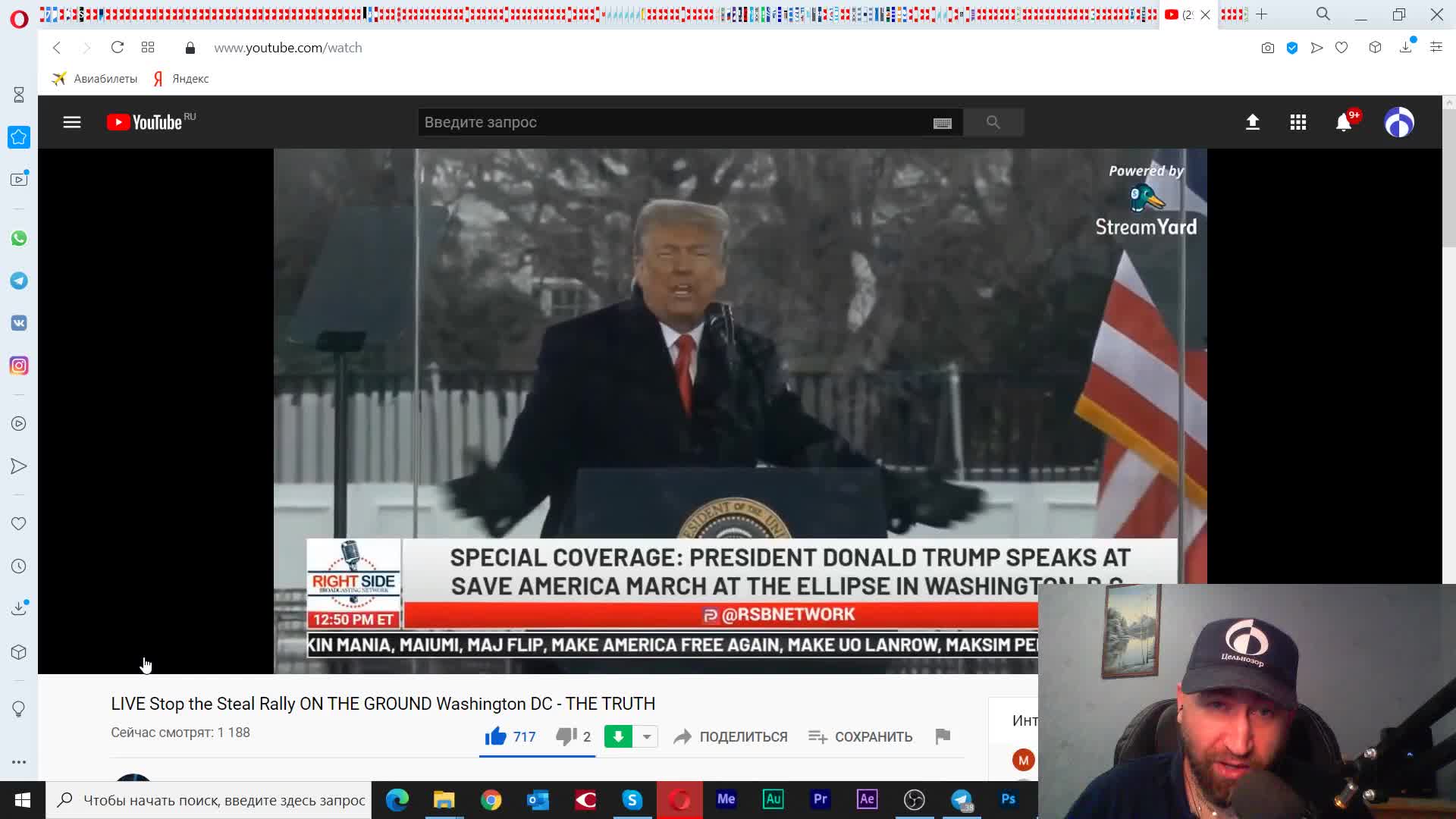
Task: Open VK messenger in Opera sidebar
Action: (19, 323)
